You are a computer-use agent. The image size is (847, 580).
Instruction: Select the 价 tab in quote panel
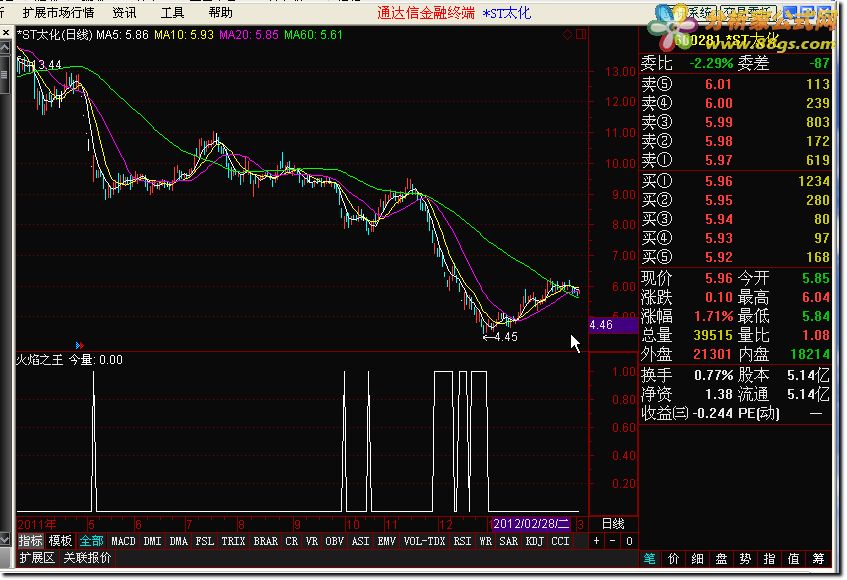674,559
